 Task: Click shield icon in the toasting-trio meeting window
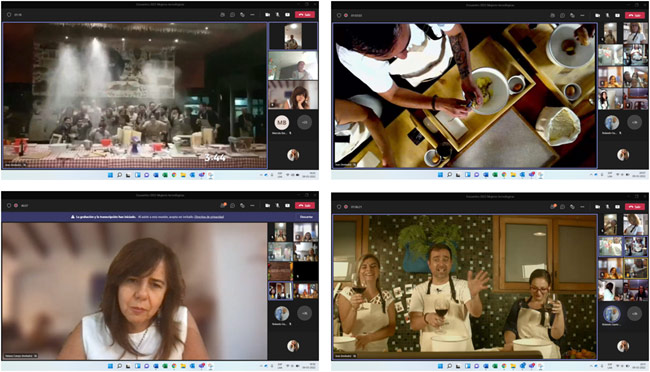[x=339, y=206]
